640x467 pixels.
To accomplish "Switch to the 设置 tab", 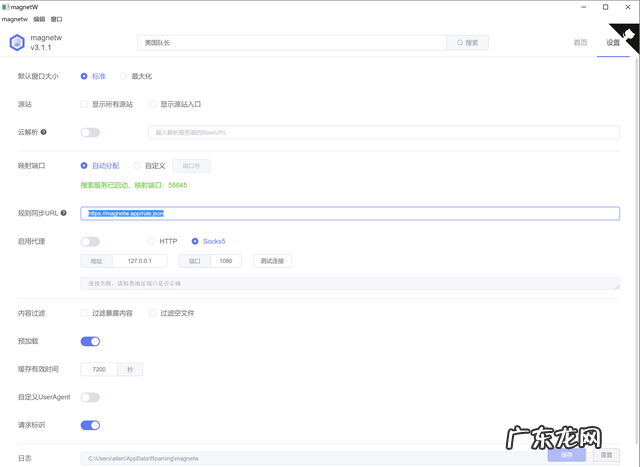I will 613,42.
